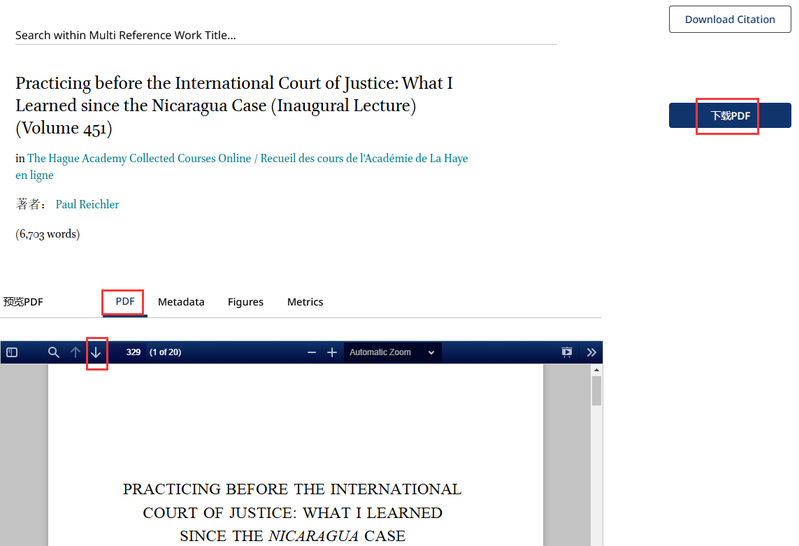This screenshot has height=546, width=799.
Task: Click the PDF viewer vertical scrollbar thumb
Action: 597,390
